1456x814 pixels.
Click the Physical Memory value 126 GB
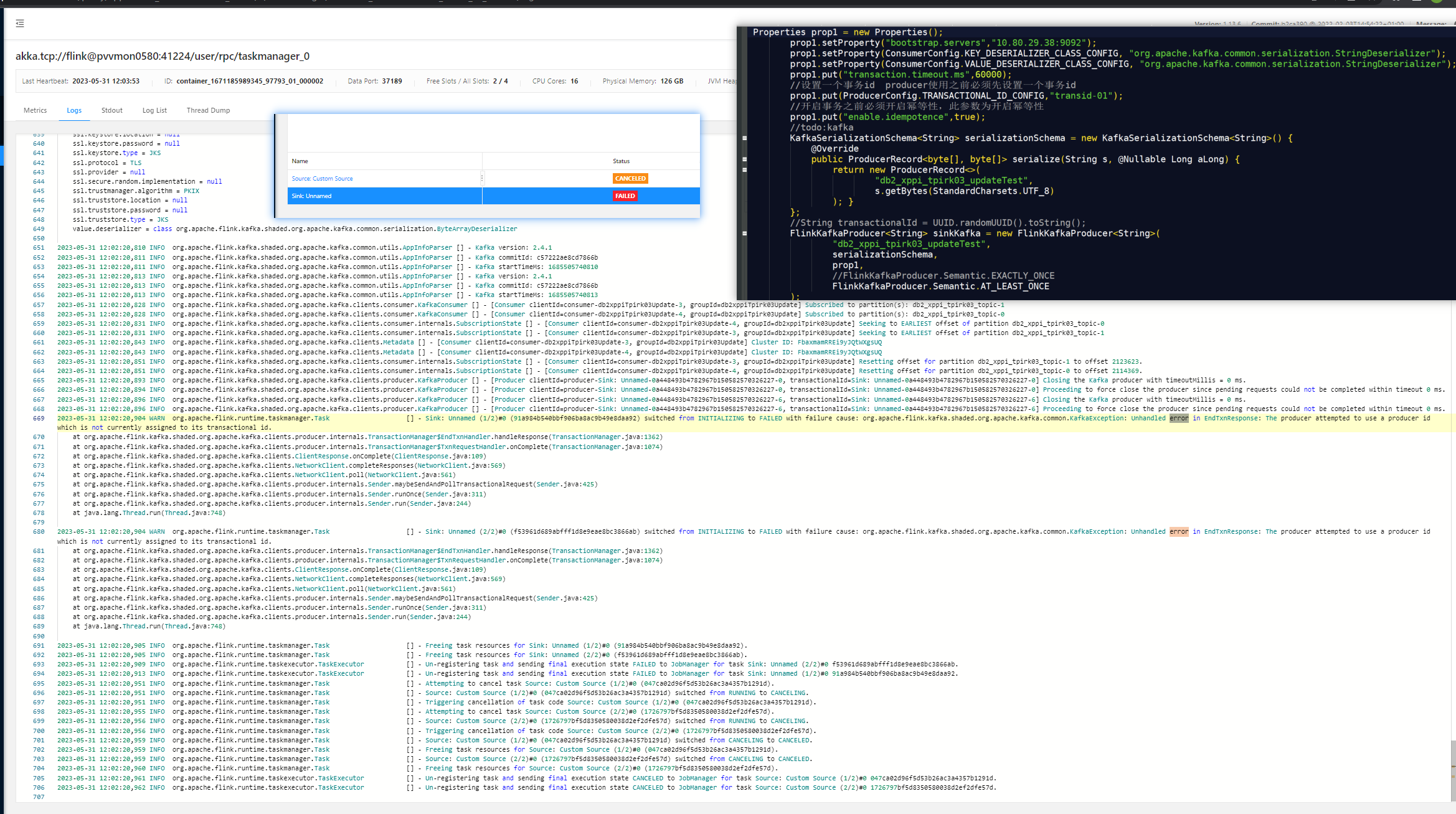672,81
